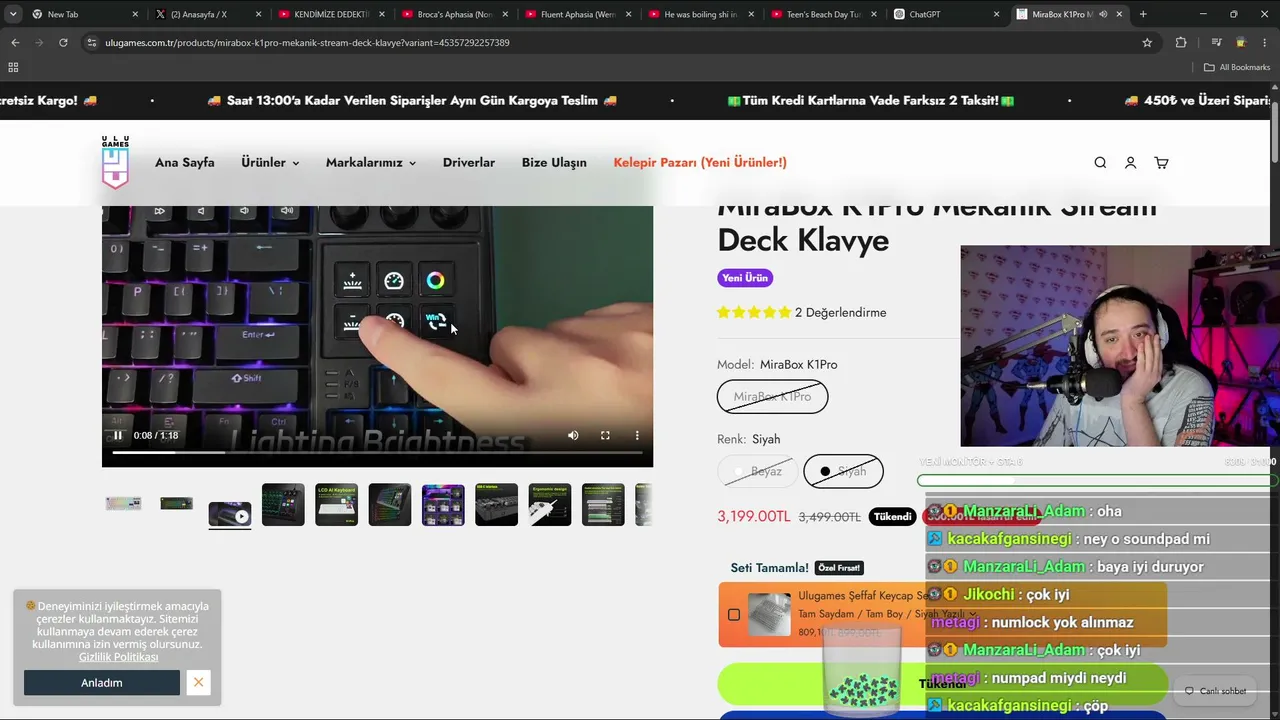Expand the Markalarımız menu
This screenshot has height=720, width=1280.
371,163
